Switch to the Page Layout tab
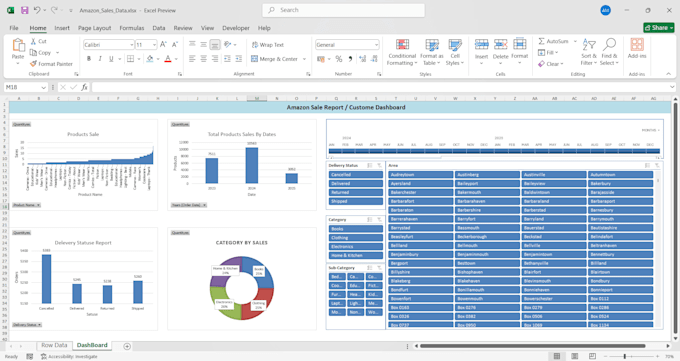Screen dimensions: 680x361 [x=95, y=28]
